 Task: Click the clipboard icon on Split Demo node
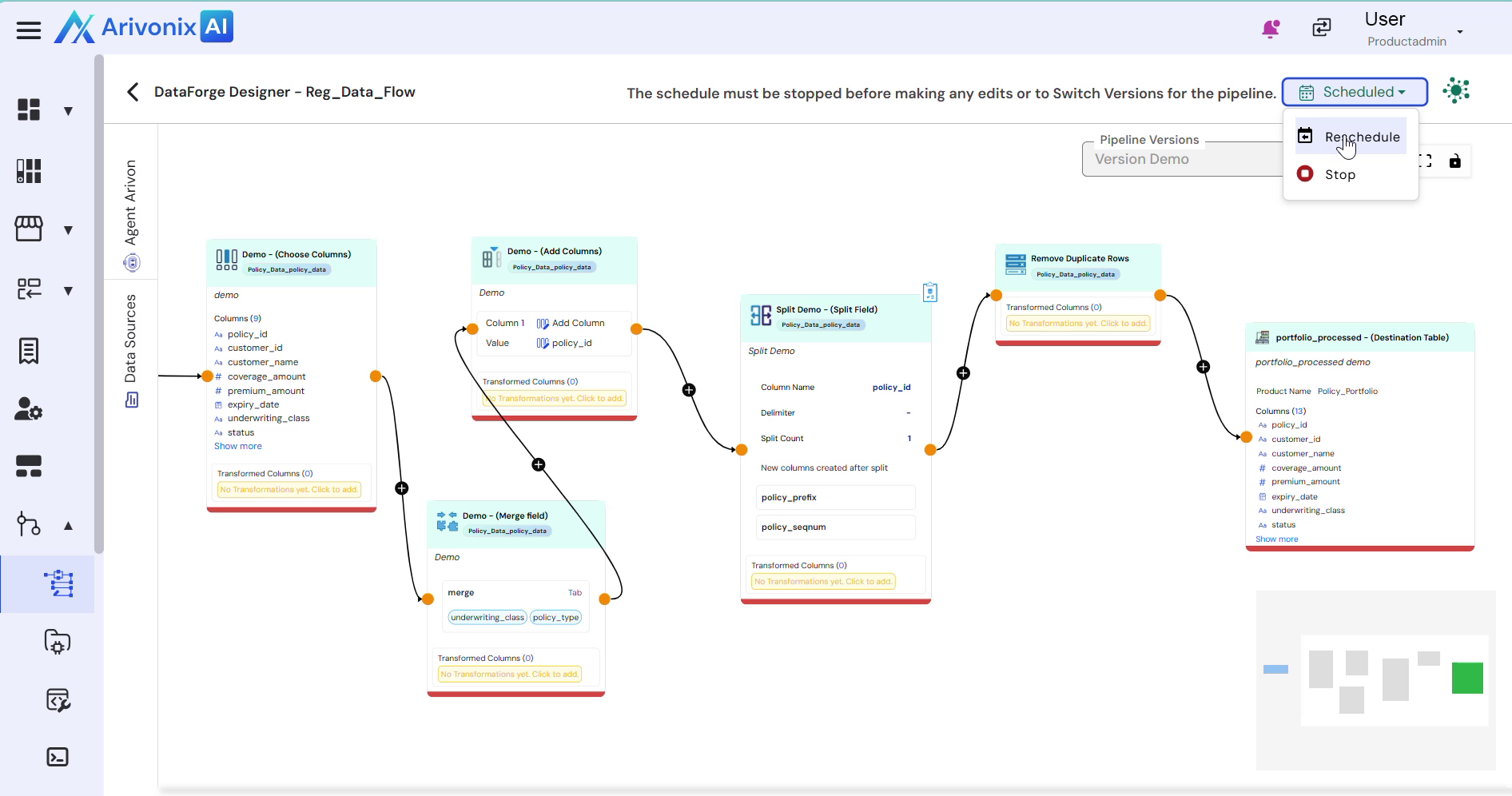tap(929, 293)
